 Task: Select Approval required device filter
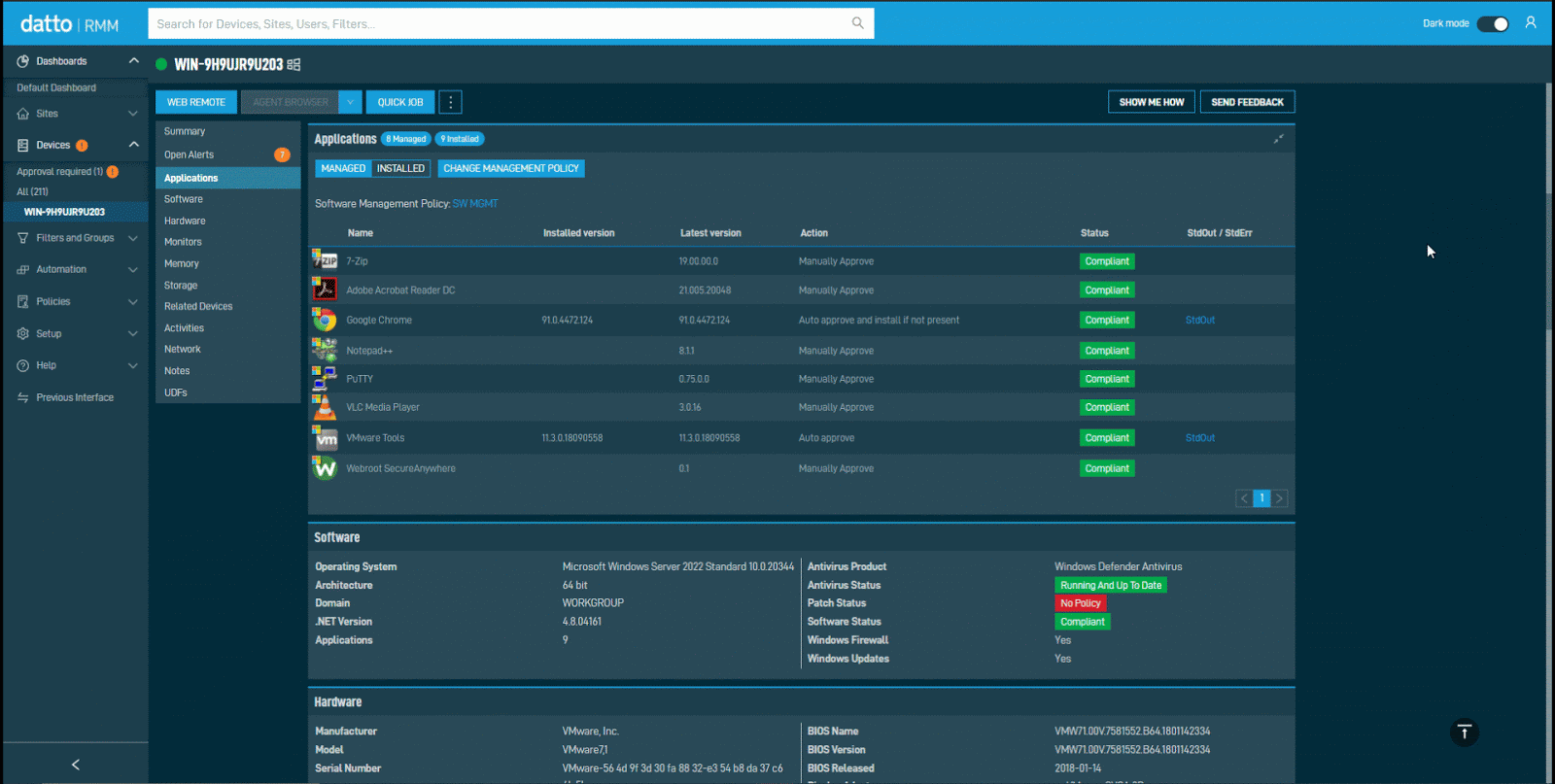coord(59,172)
